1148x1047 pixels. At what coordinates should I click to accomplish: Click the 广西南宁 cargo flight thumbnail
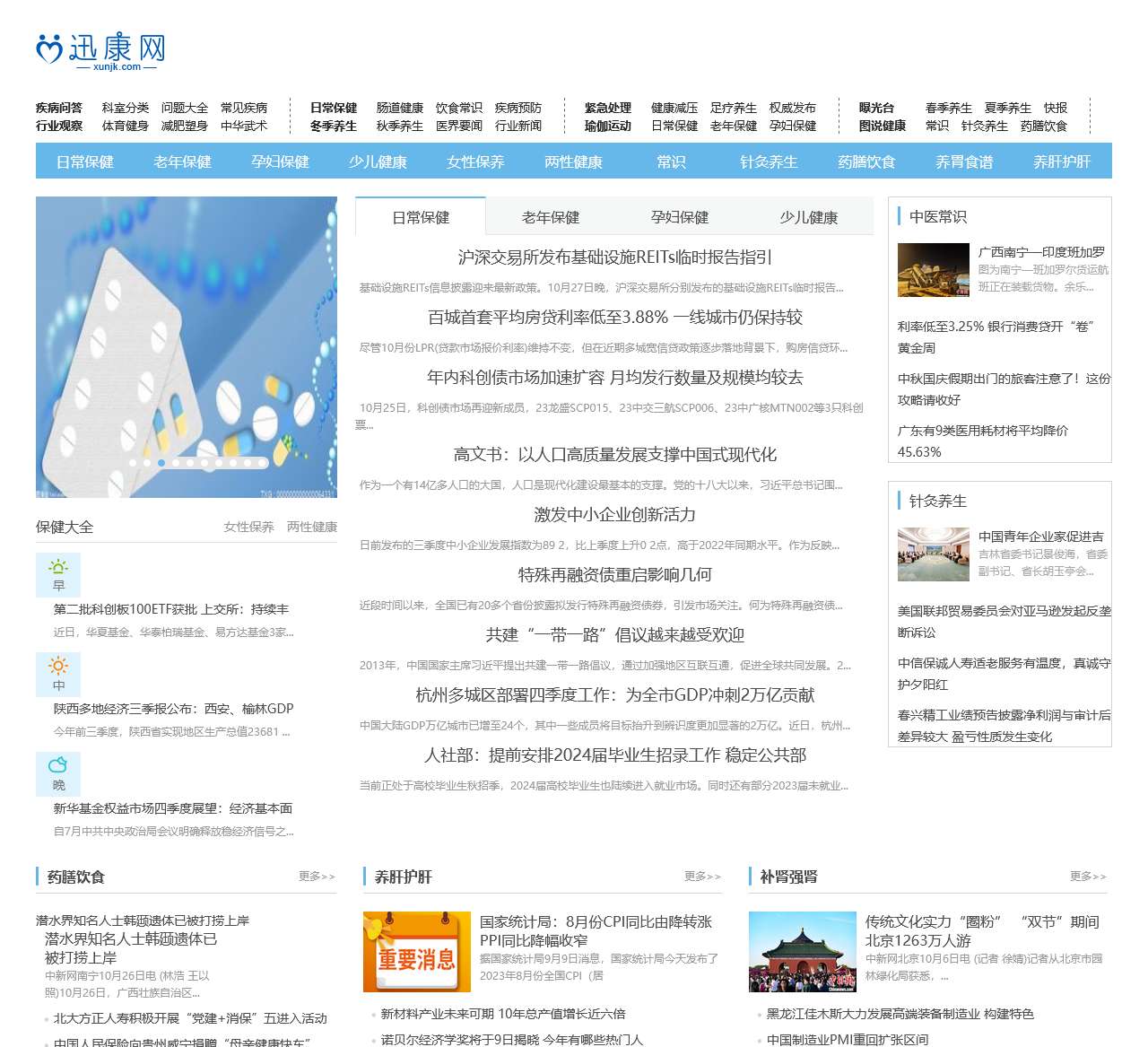coord(933,269)
